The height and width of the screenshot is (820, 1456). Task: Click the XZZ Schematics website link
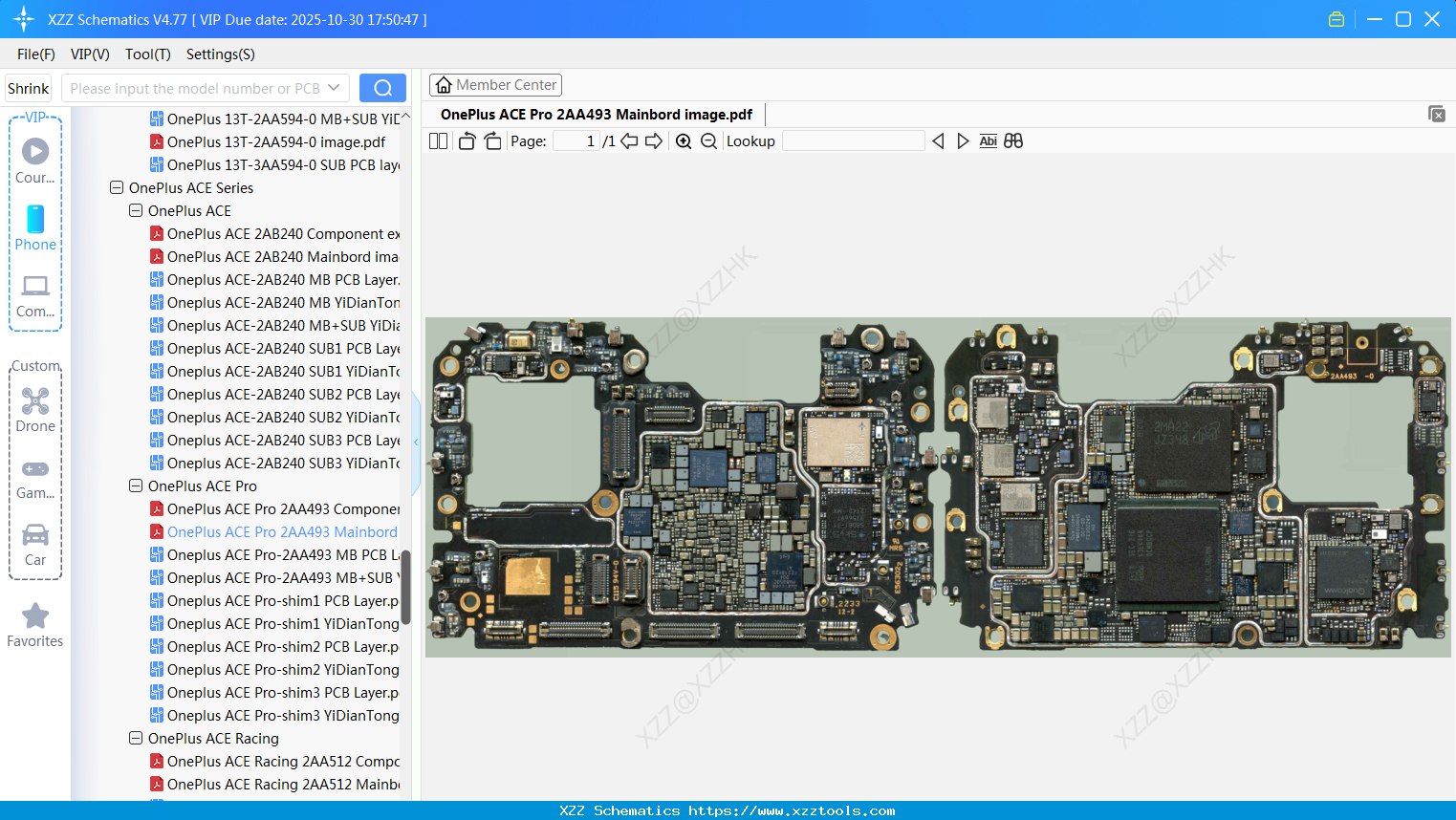pos(728,809)
